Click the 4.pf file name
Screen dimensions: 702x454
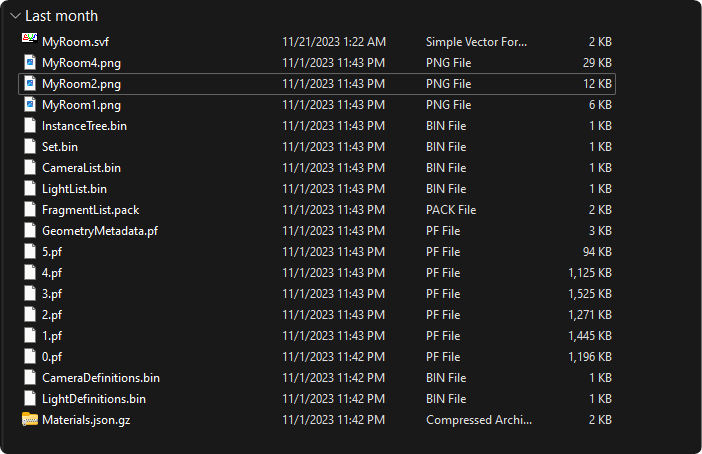pyautogui.click(x=52, y=273)
